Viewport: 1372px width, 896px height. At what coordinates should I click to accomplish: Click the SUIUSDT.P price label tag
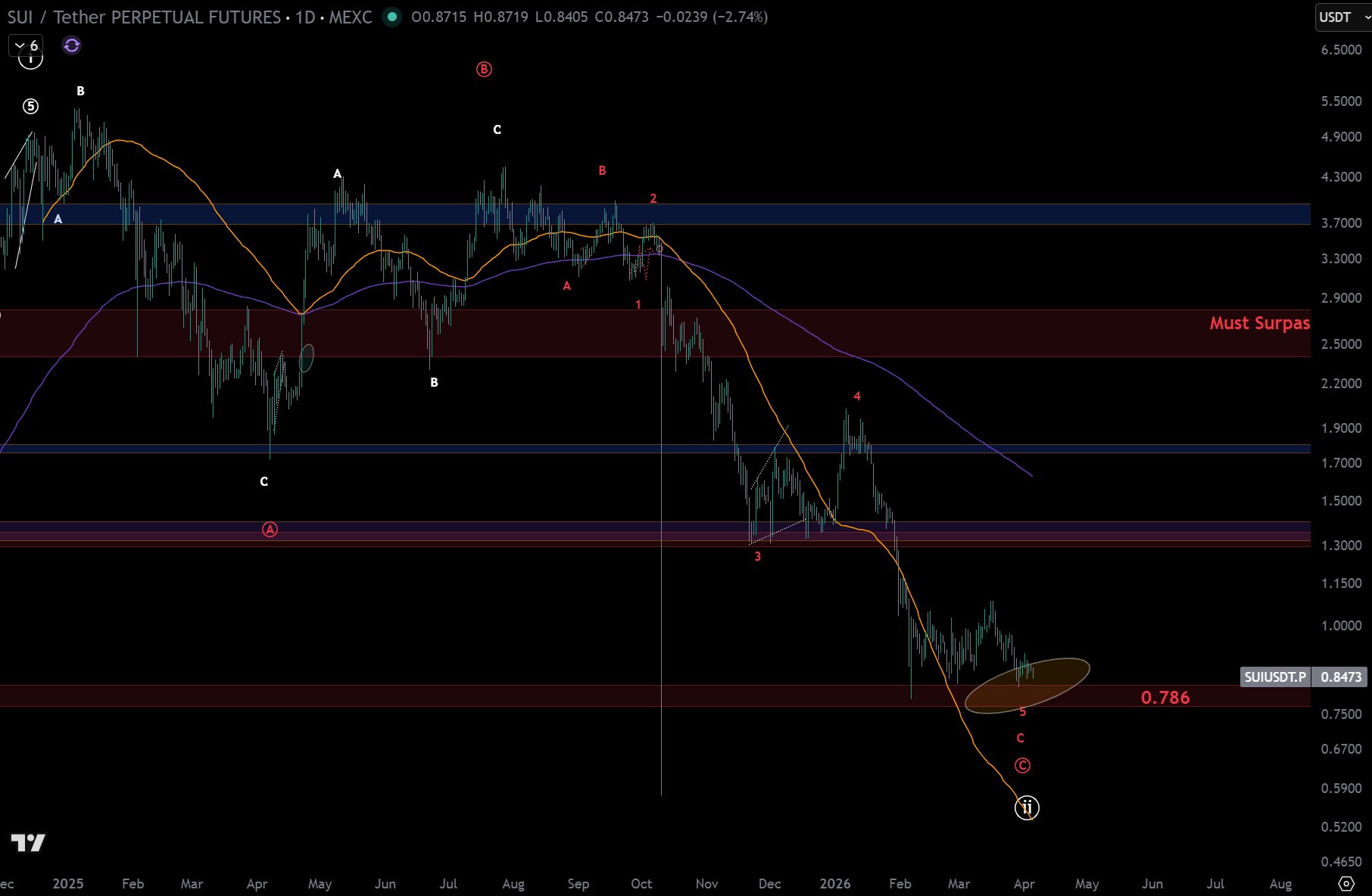(x=1275, y=677)
